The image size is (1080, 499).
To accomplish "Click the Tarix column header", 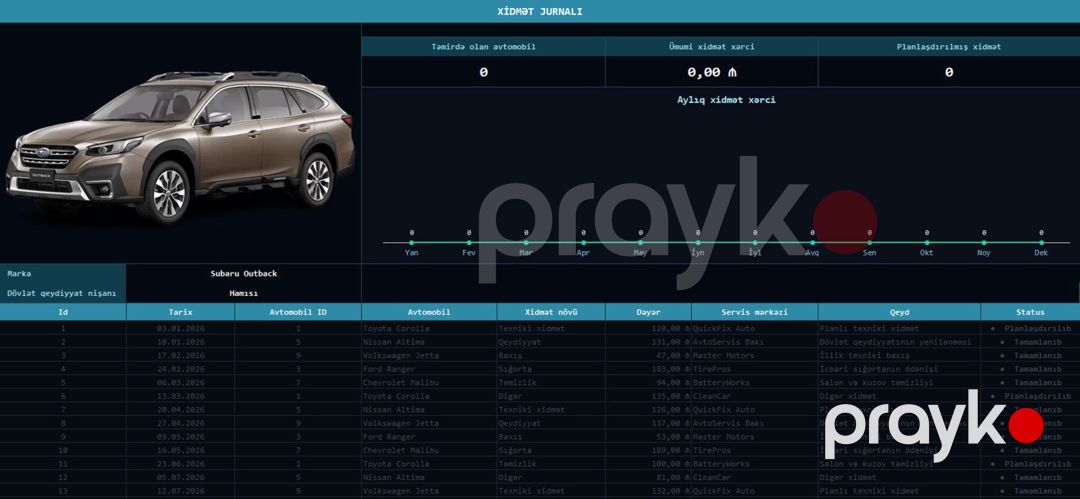I will tap(180, 312).
